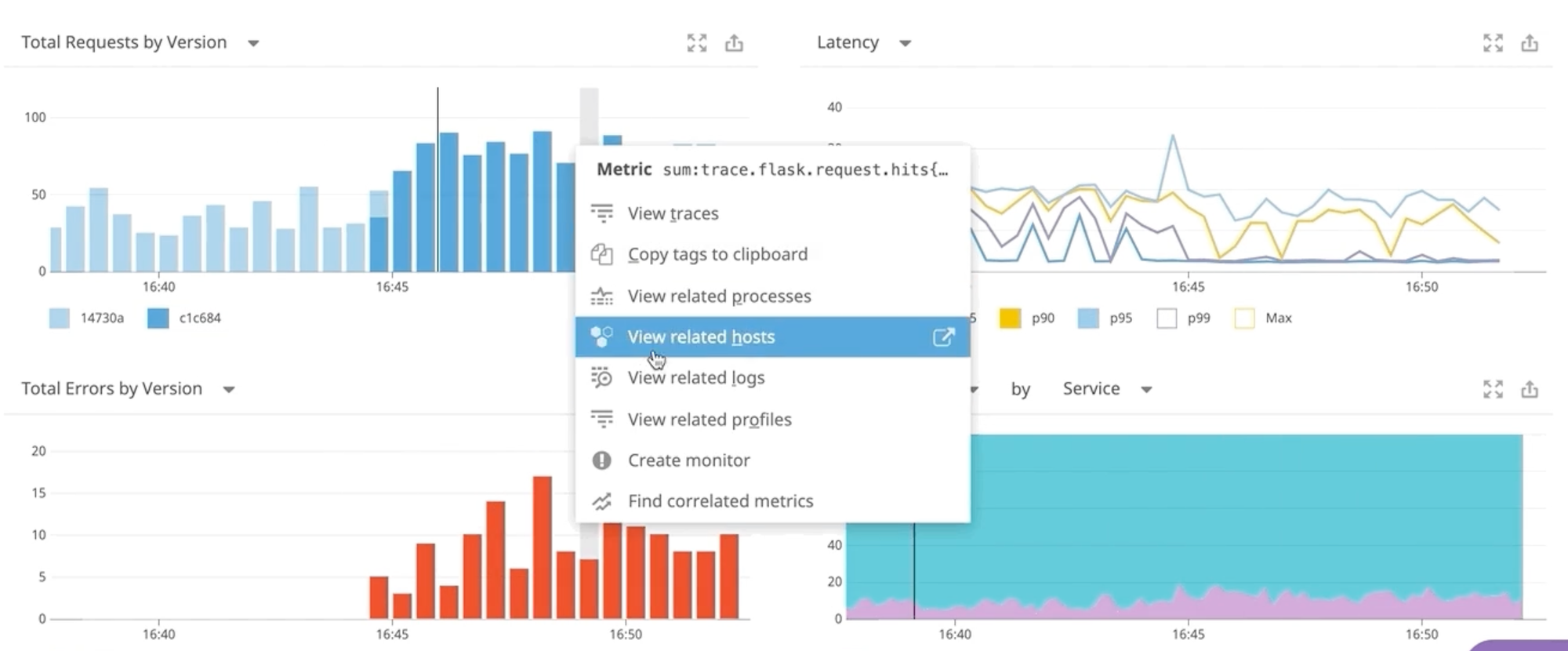Expand the Total Requests by Version fullscreen icon
Image resolution: width=1568 pixels, height=651 pixels.
click(696, 43)
